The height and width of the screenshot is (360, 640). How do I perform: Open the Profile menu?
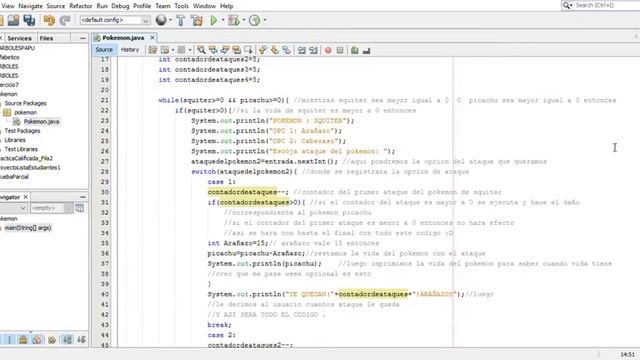tap(142, 6)
